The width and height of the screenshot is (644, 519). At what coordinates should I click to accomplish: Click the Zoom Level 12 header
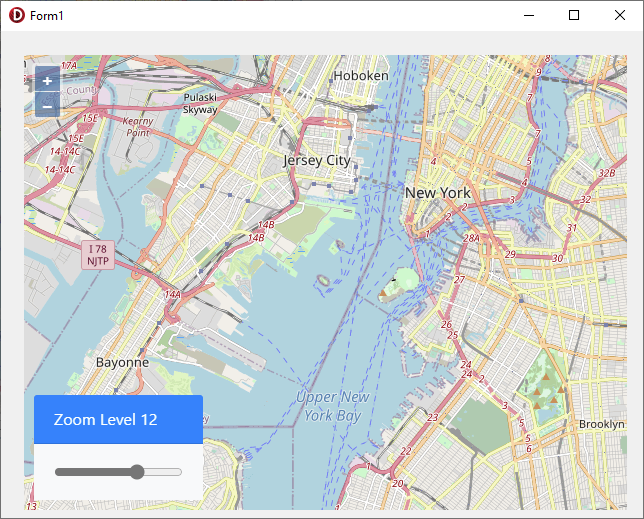(118, 419)
